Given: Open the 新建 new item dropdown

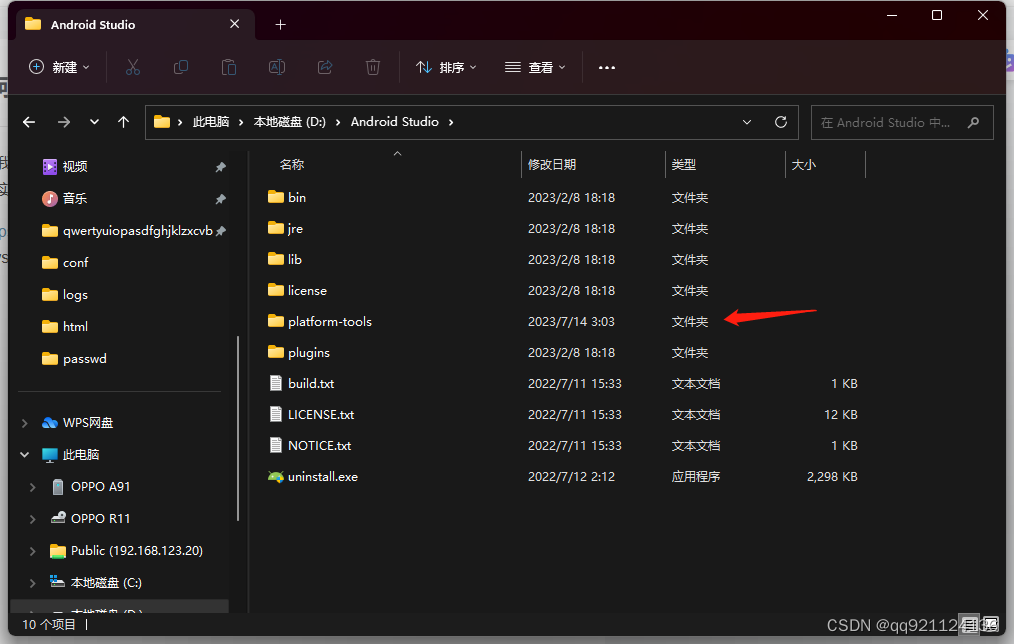Looking at the screenshot, I should 59,67.
